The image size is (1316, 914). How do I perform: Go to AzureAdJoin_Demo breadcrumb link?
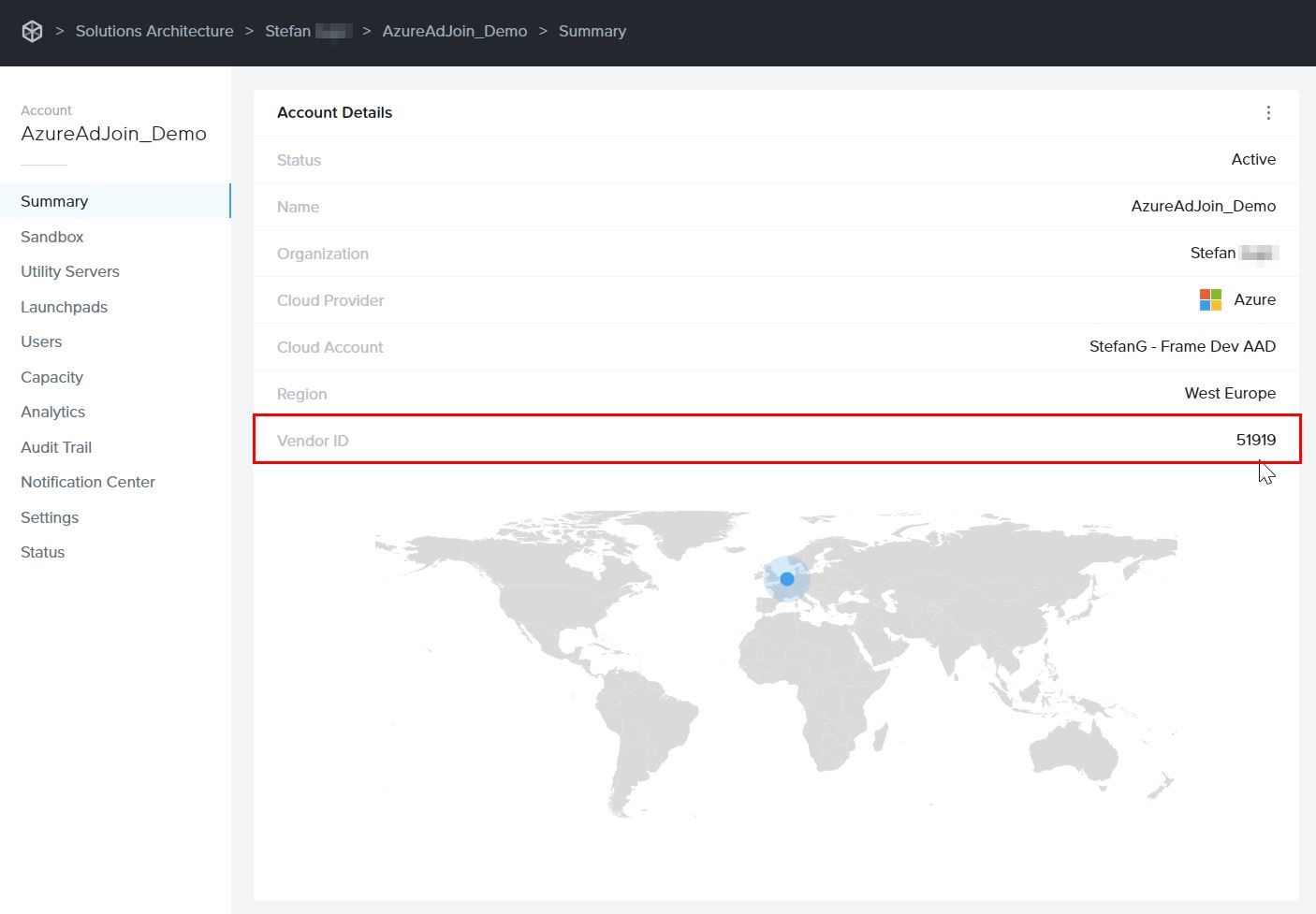click(x=454, y=32)
